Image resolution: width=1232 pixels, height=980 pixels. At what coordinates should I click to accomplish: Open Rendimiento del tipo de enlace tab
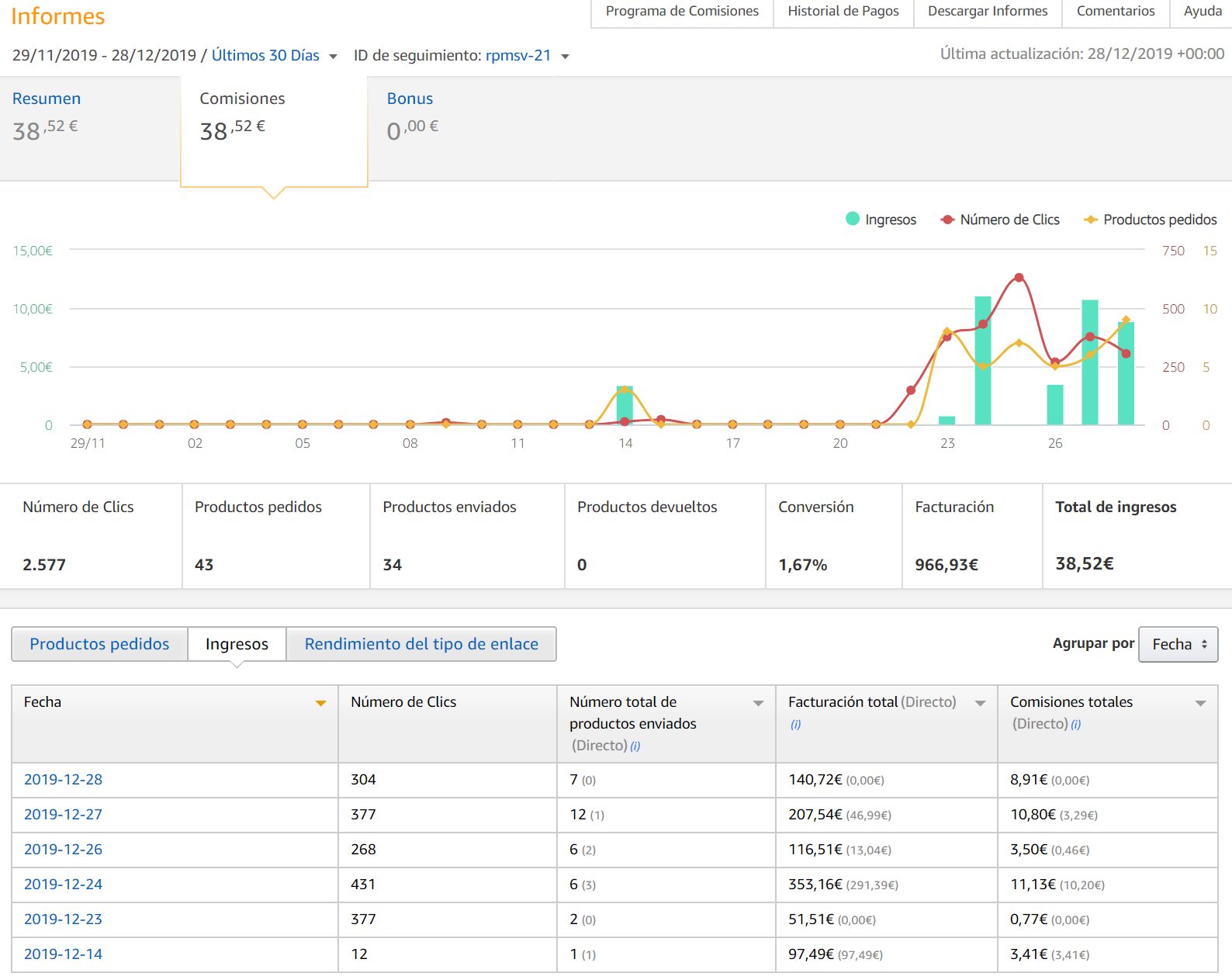pos(421,644)
